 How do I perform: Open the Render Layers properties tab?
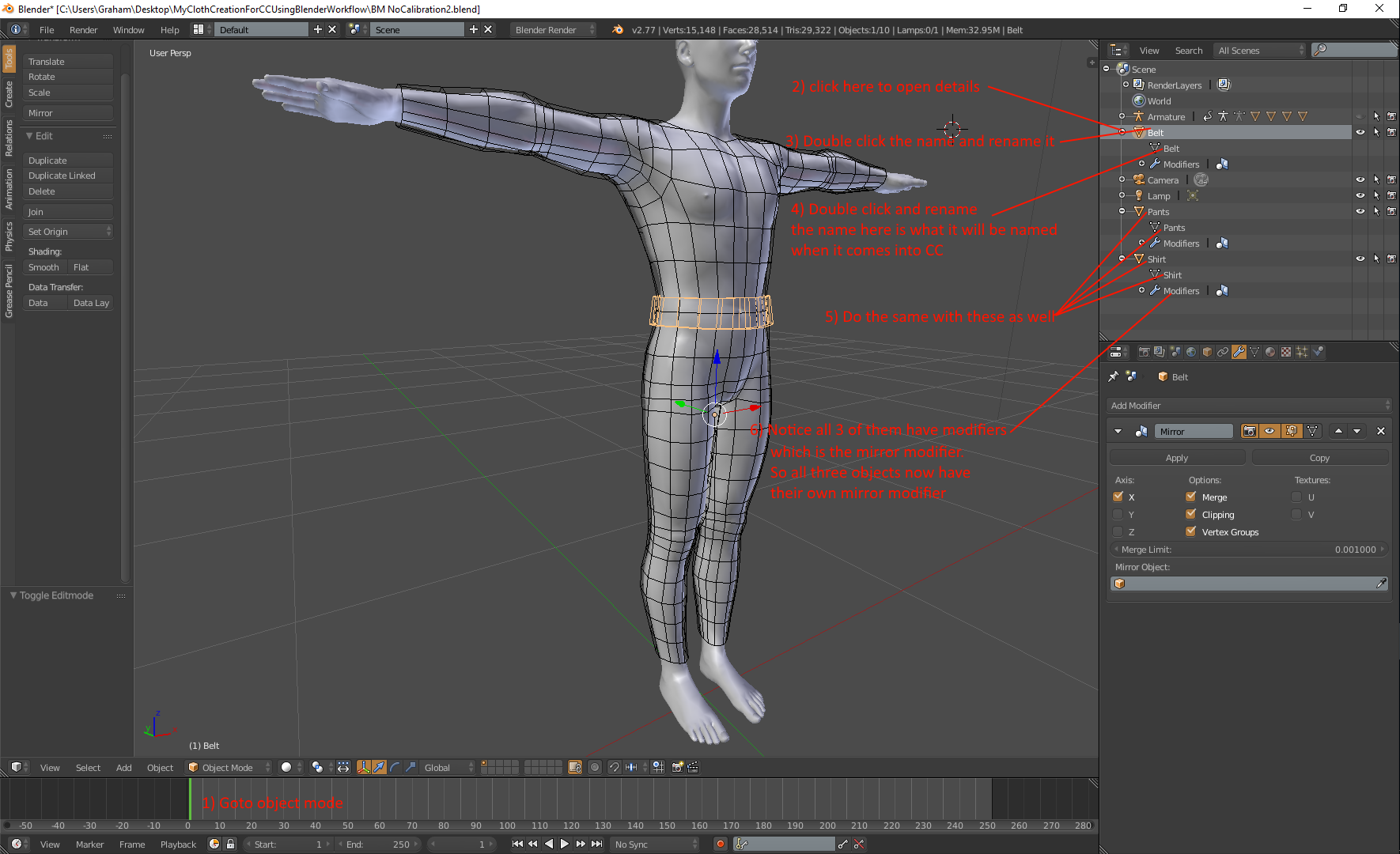1160,352
